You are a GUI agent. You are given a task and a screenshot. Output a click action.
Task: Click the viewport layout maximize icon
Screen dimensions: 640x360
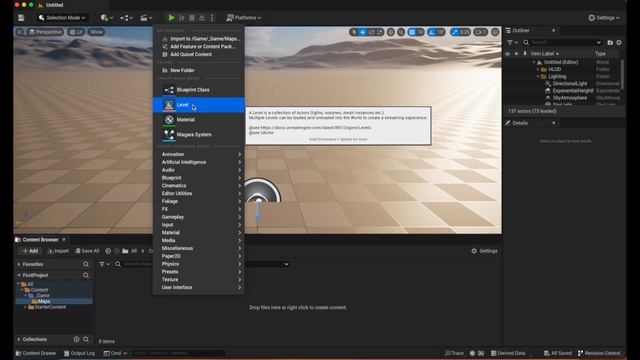[x=495, y=32]
